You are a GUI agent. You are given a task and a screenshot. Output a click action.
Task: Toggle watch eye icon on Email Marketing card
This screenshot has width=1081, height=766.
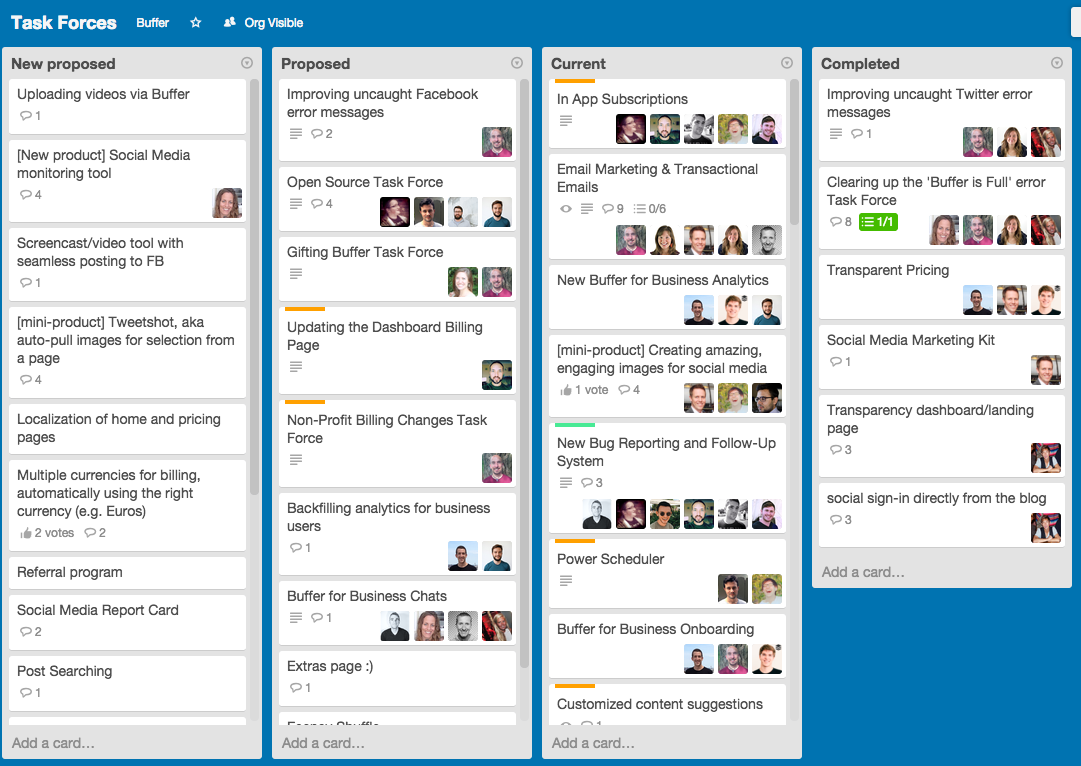point(566,208)
